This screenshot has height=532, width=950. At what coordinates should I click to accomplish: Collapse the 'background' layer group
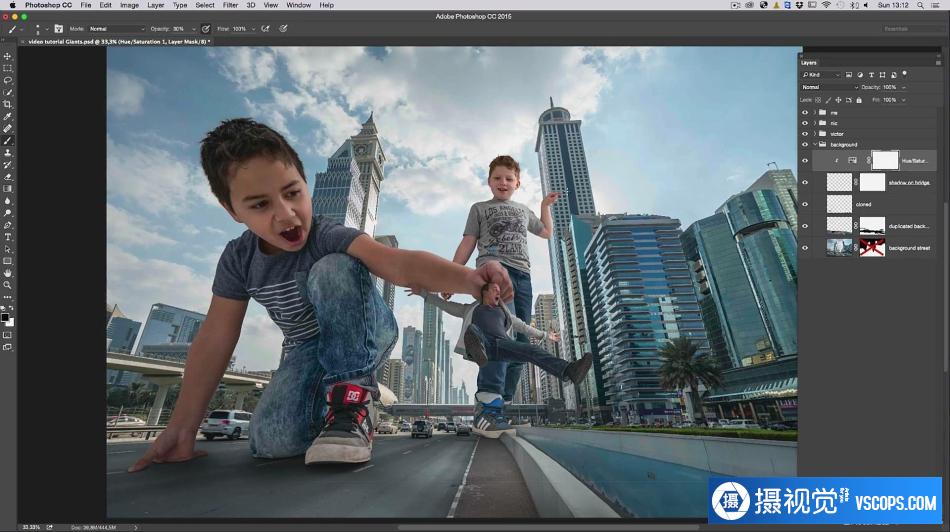(x=815, y=145)
